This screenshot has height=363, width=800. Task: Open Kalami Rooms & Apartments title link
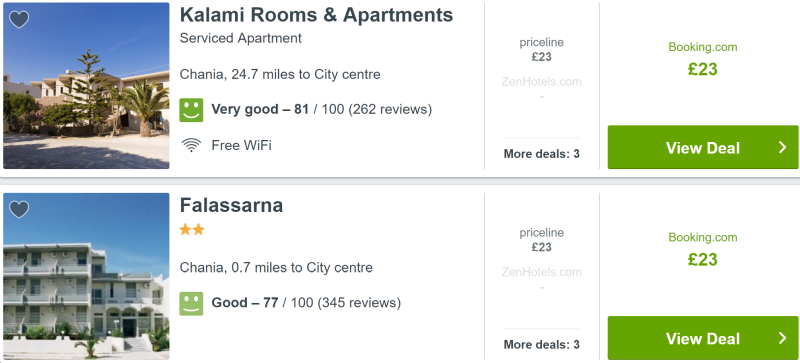[x=316, y=15]
